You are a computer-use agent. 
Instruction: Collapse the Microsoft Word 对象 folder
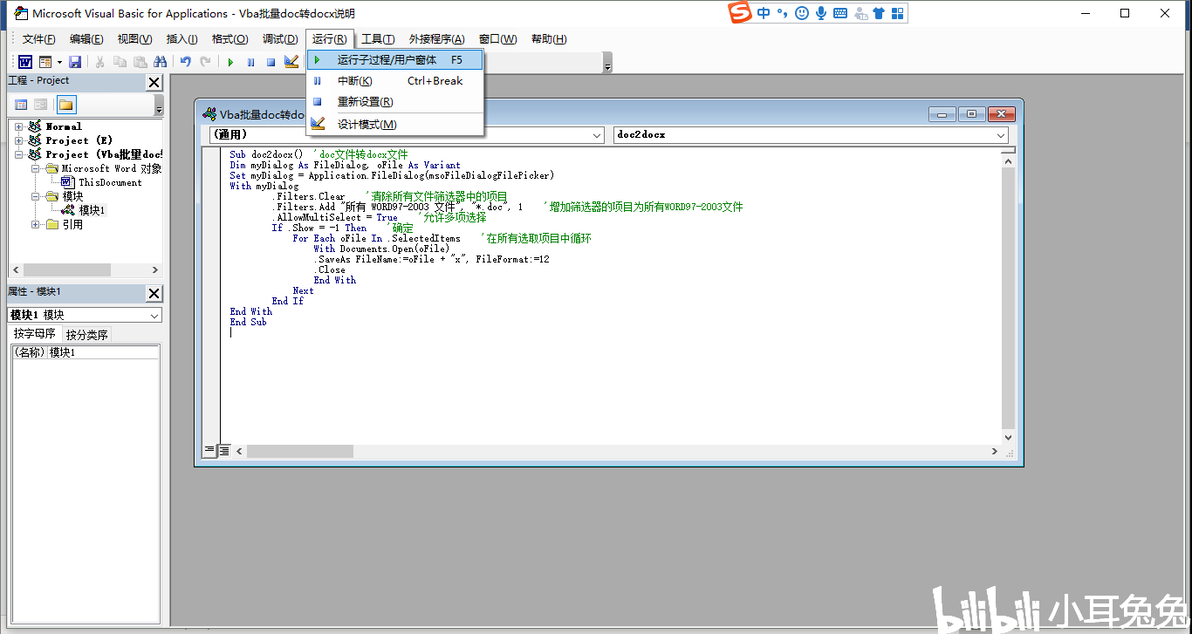click(x=35, y=169)
